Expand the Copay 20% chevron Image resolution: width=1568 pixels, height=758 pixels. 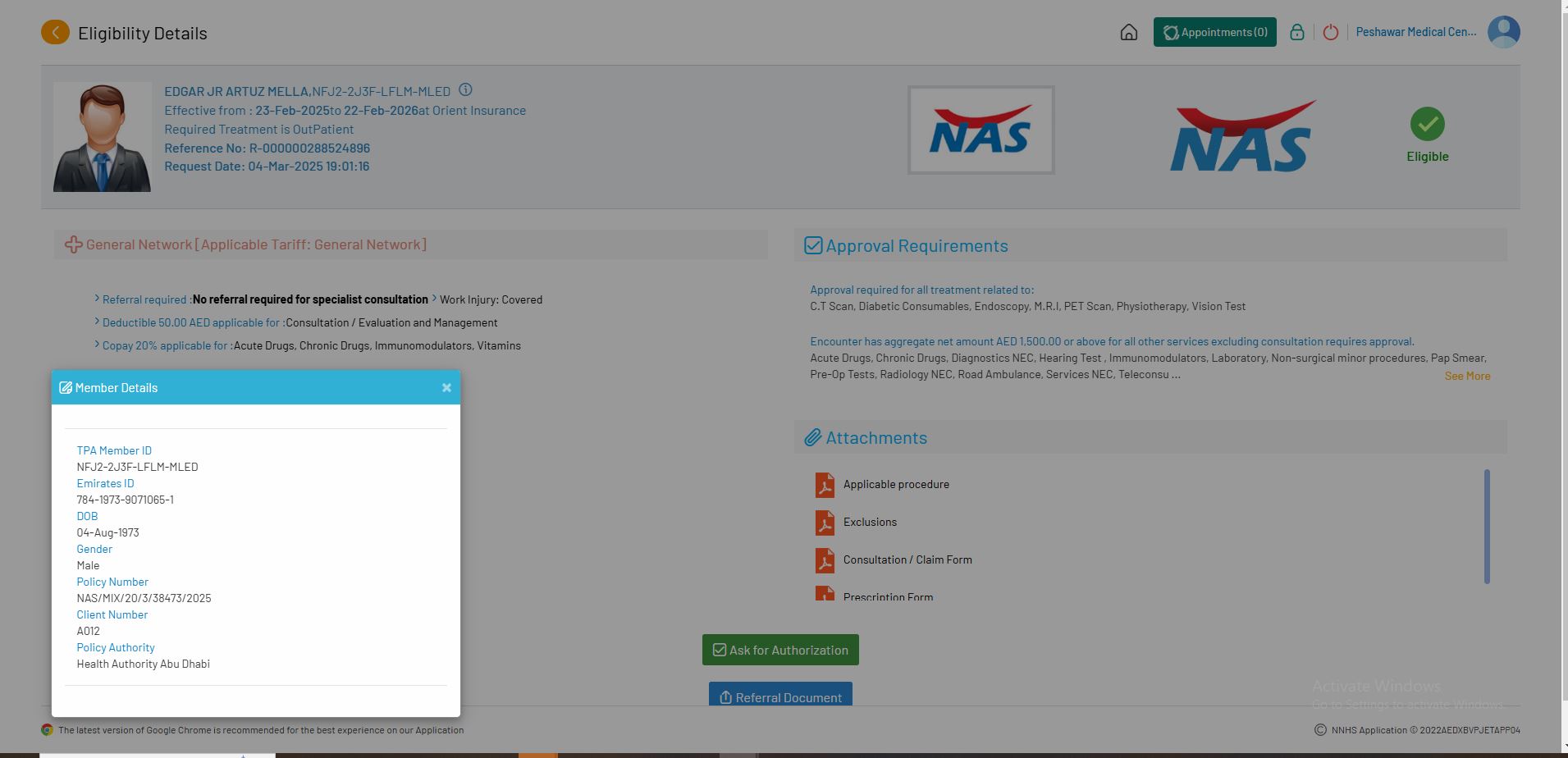[97, 344]
